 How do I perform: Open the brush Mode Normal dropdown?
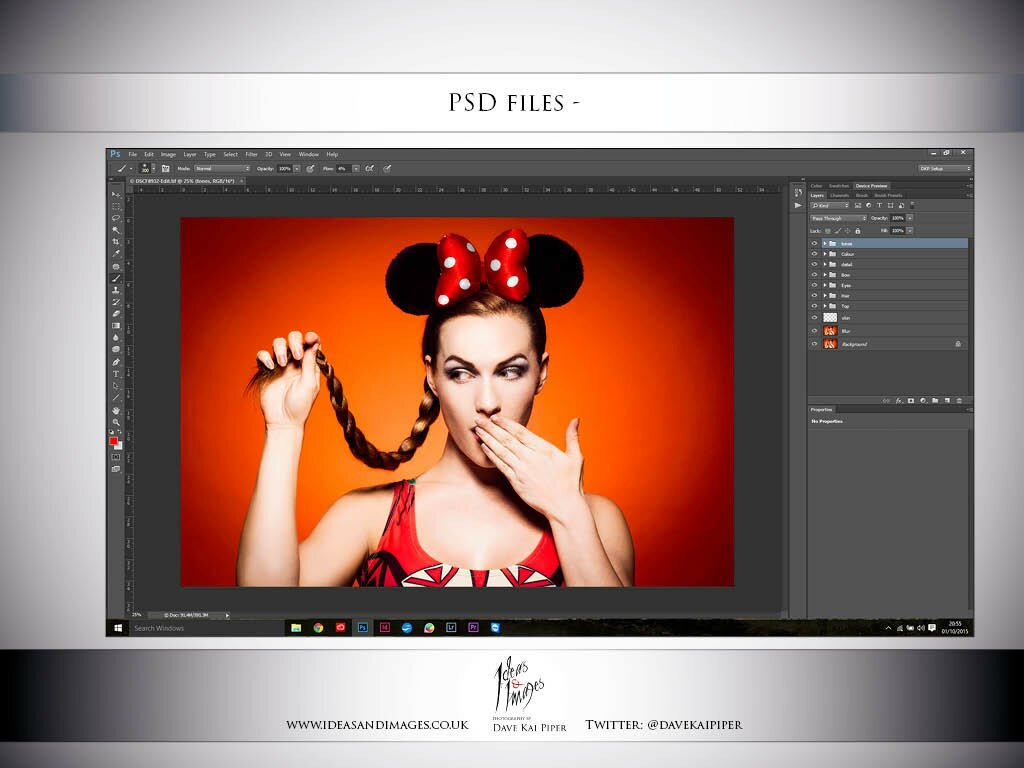click(222, 168)
